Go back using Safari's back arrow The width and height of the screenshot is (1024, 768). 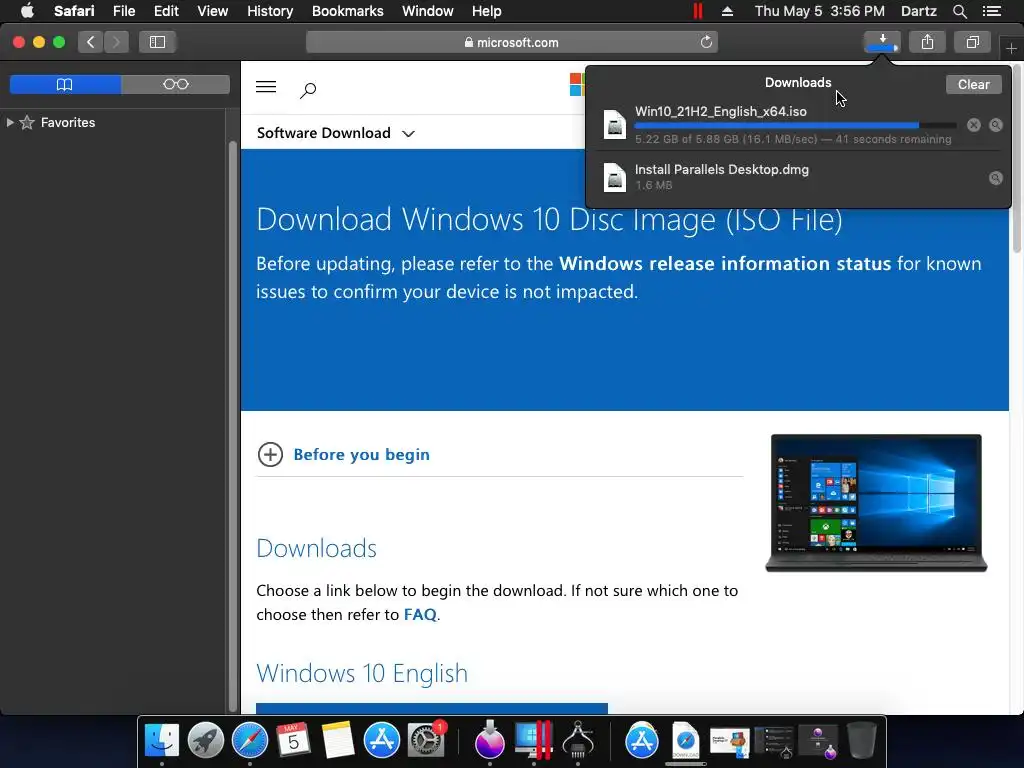[91, 42]
